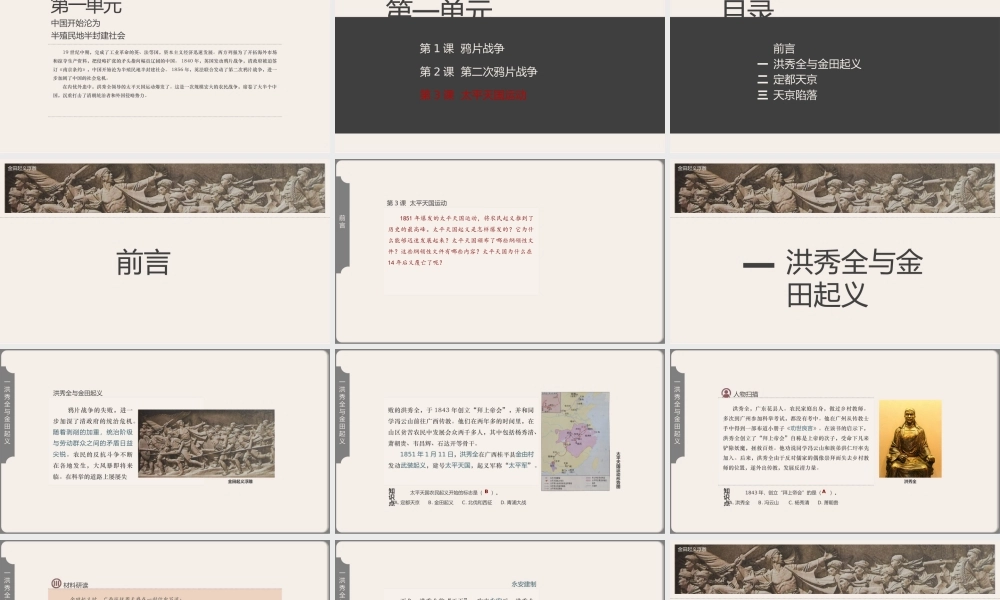The image size is (1000, 600).
Task: Select the '第 2 课 第二次鸦片战争' lesson line
Action: tap(478, 72)
